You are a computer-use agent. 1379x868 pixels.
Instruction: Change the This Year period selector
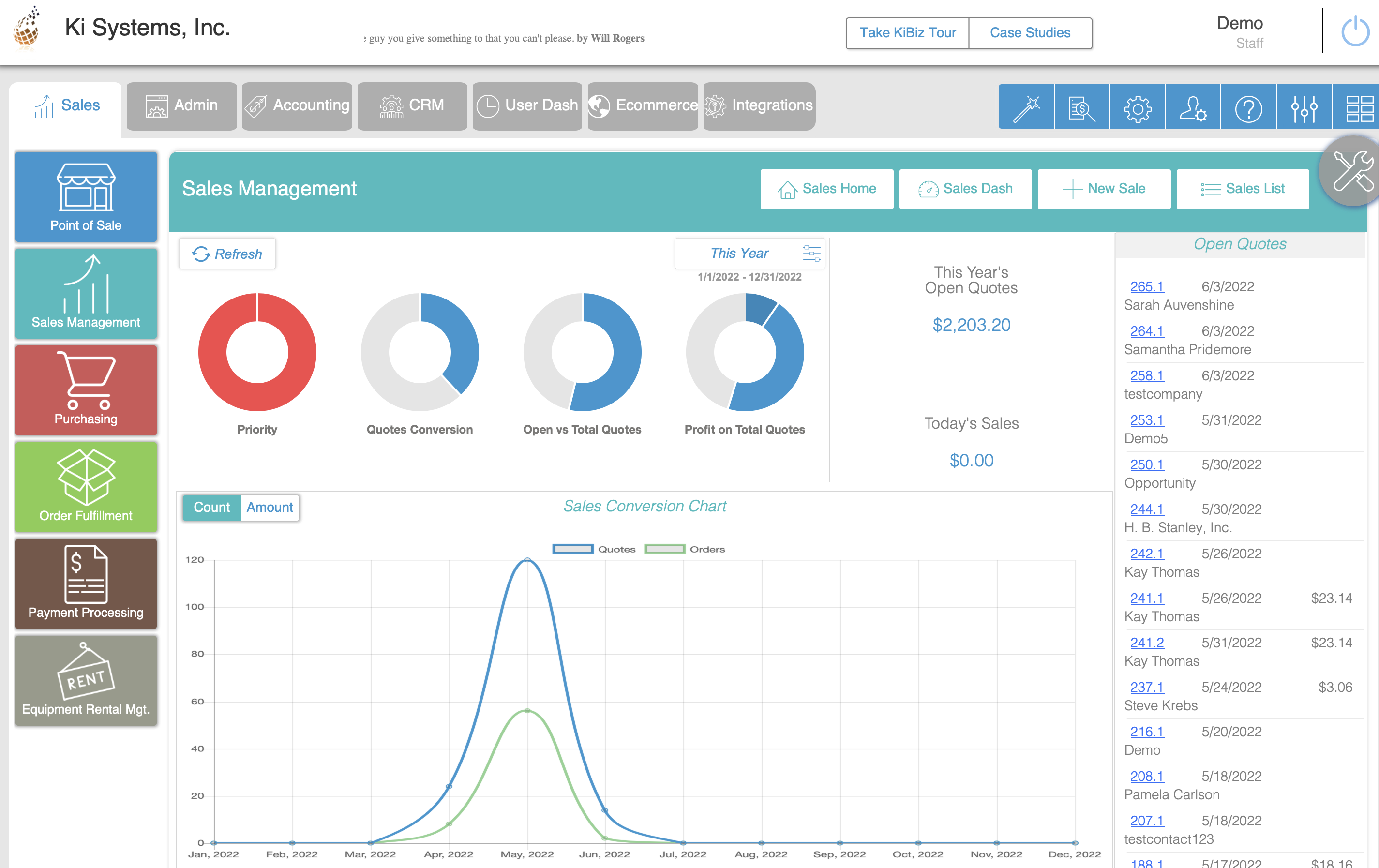pyautogui.click(x=739, y=253)
